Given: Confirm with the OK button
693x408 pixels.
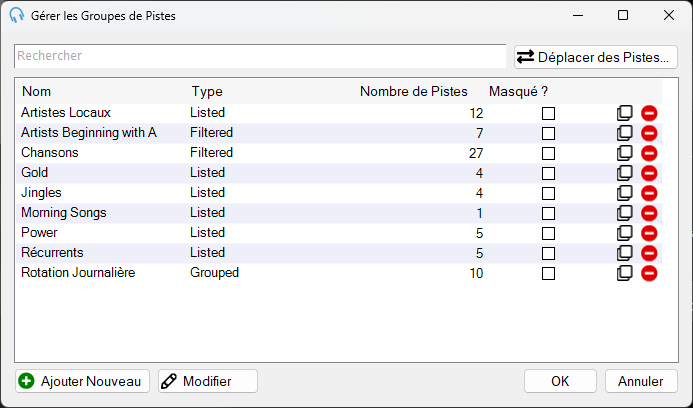Looking at the screenshot, I should (560, 381).
